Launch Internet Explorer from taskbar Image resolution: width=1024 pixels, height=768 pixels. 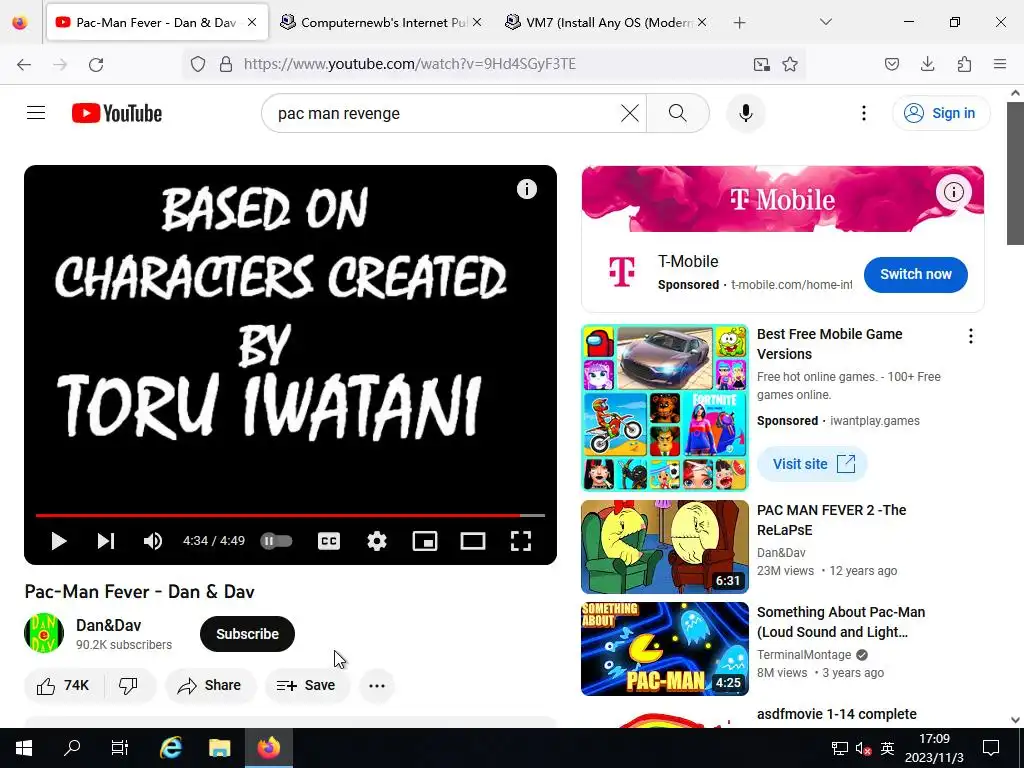coord(170,748)
